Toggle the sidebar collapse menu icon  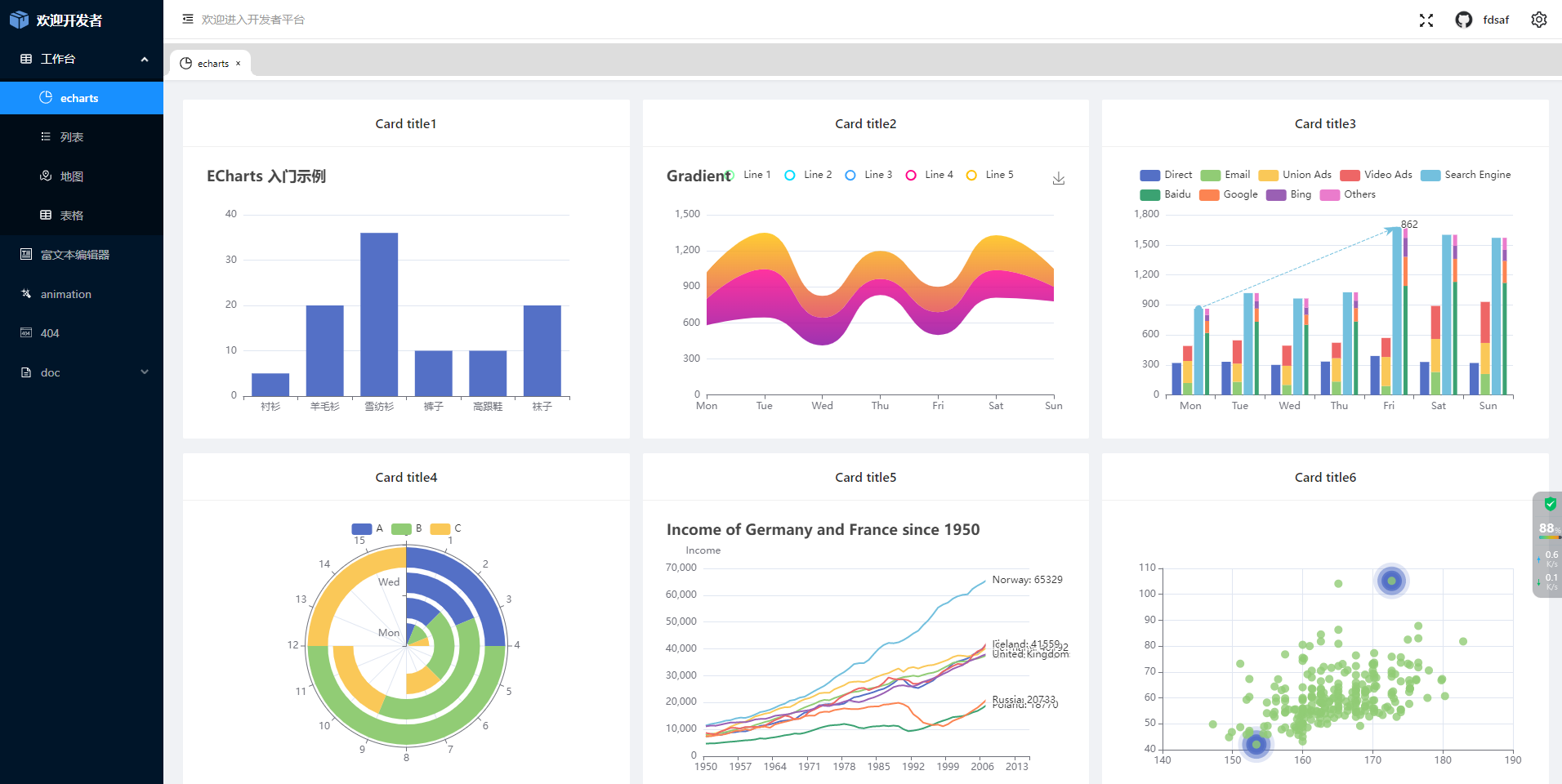pos(188,19)
